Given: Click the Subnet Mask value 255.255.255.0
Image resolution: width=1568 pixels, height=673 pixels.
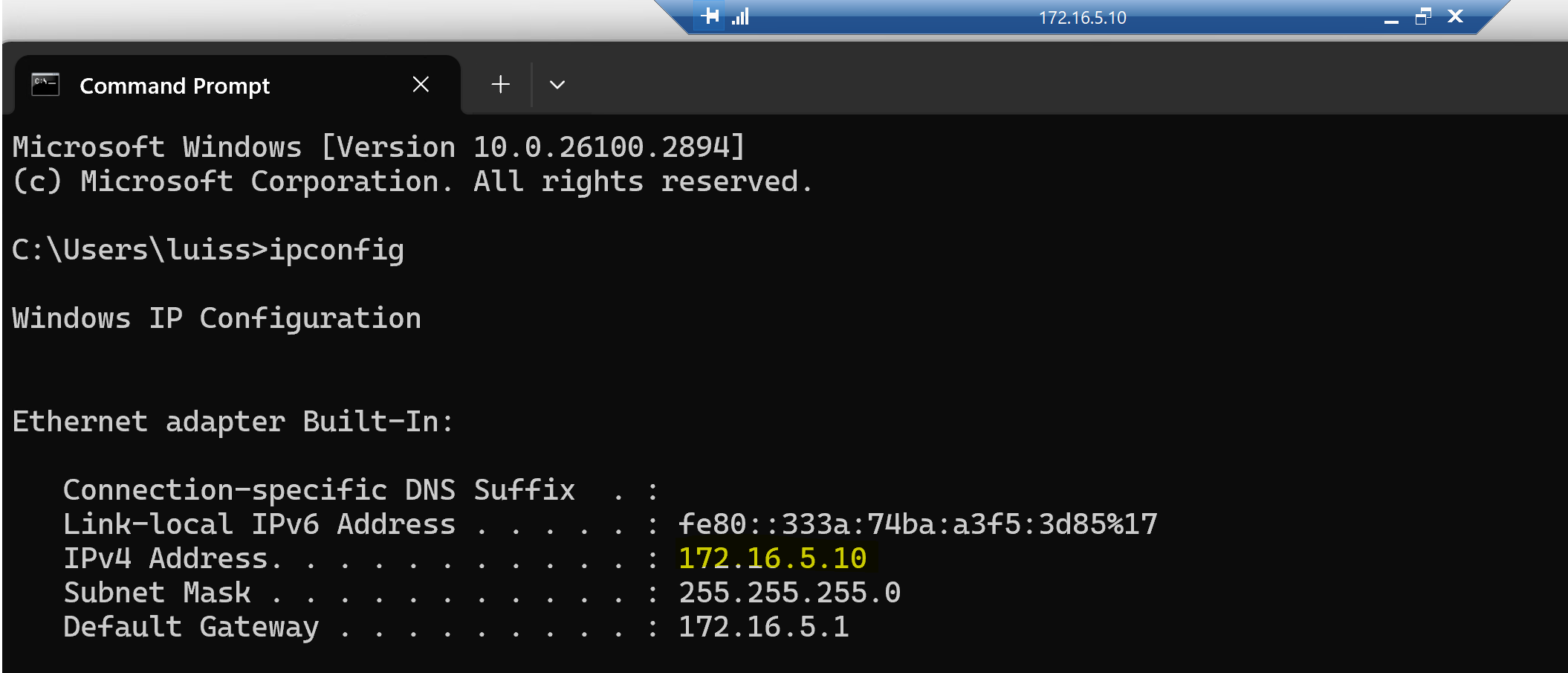Looking at the screenshot, I should pyautogui.click(x=789, y=593).
